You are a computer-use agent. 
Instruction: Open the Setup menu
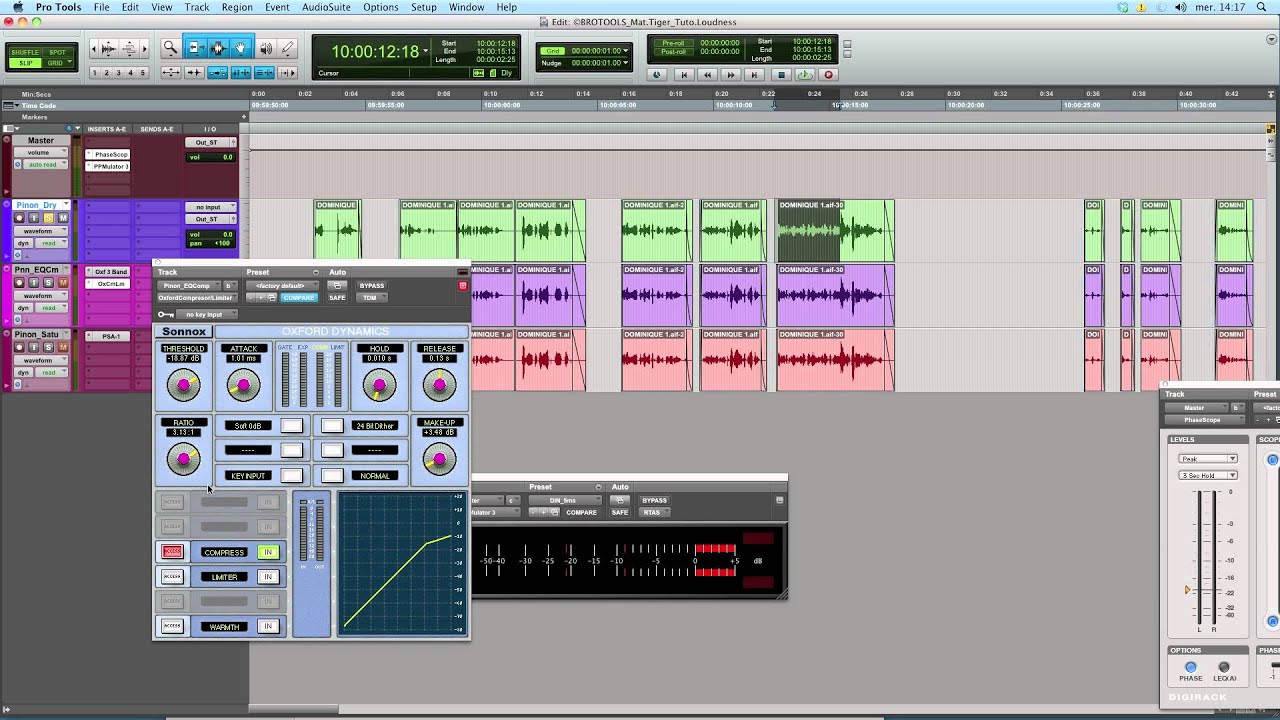[x=424, y=7]
